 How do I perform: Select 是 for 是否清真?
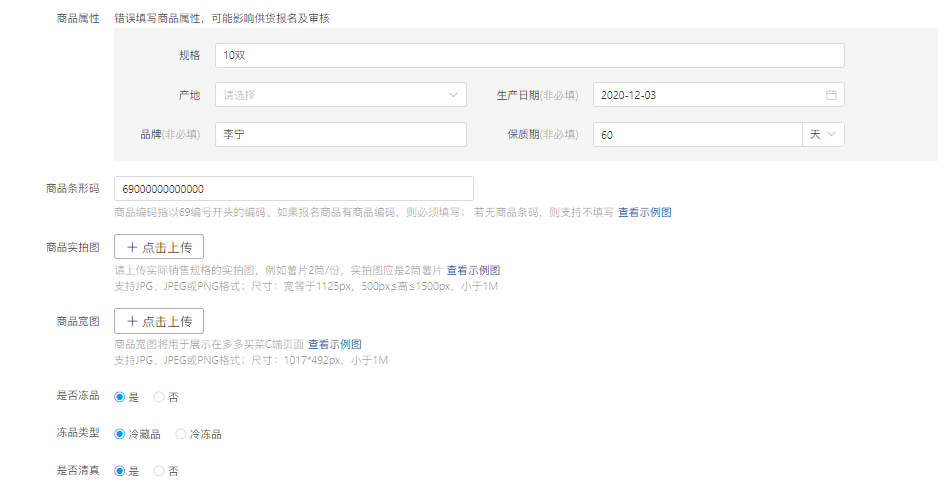coord(120,470)
